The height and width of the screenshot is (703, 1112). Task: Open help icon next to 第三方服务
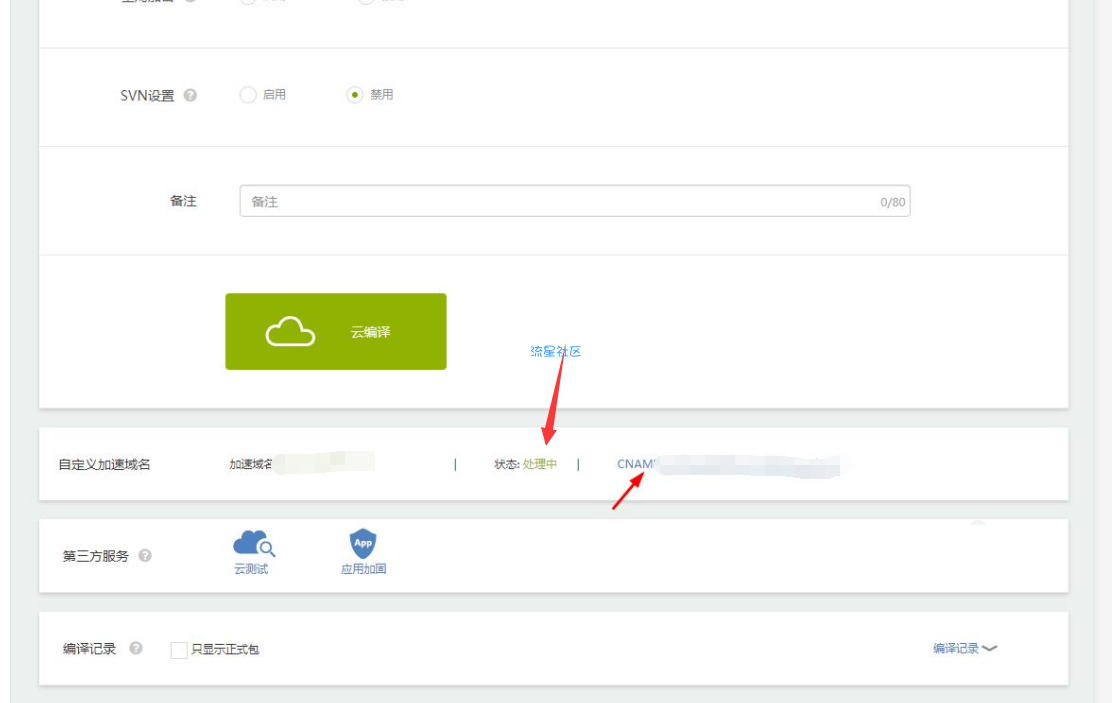pos(145,555)
